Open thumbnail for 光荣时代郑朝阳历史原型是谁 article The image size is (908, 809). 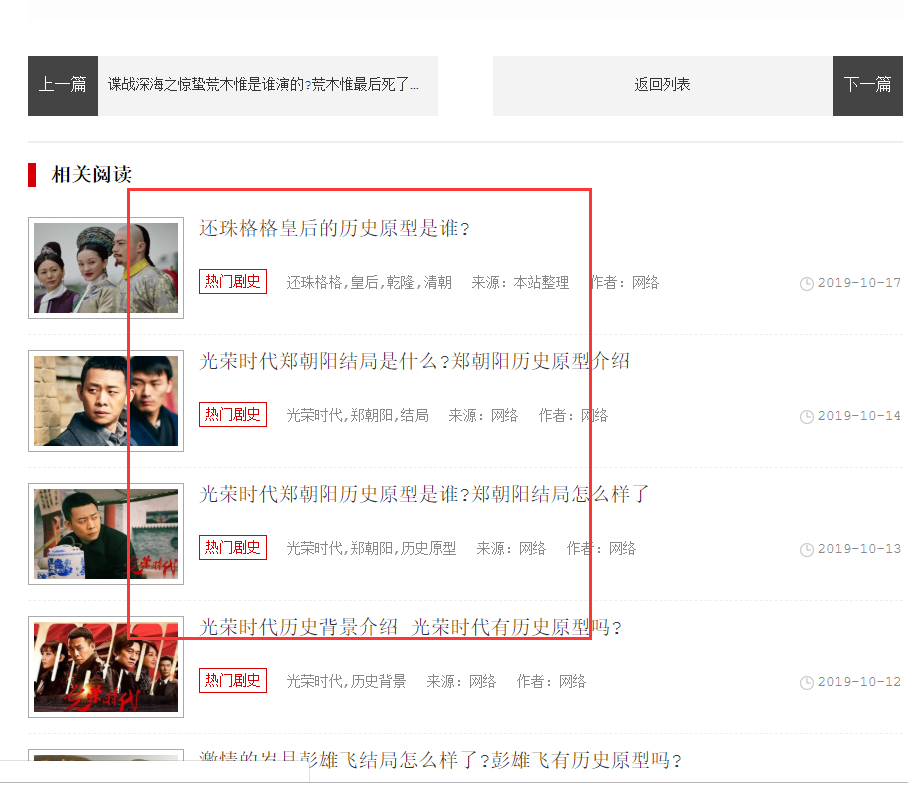tap(106, 534)
